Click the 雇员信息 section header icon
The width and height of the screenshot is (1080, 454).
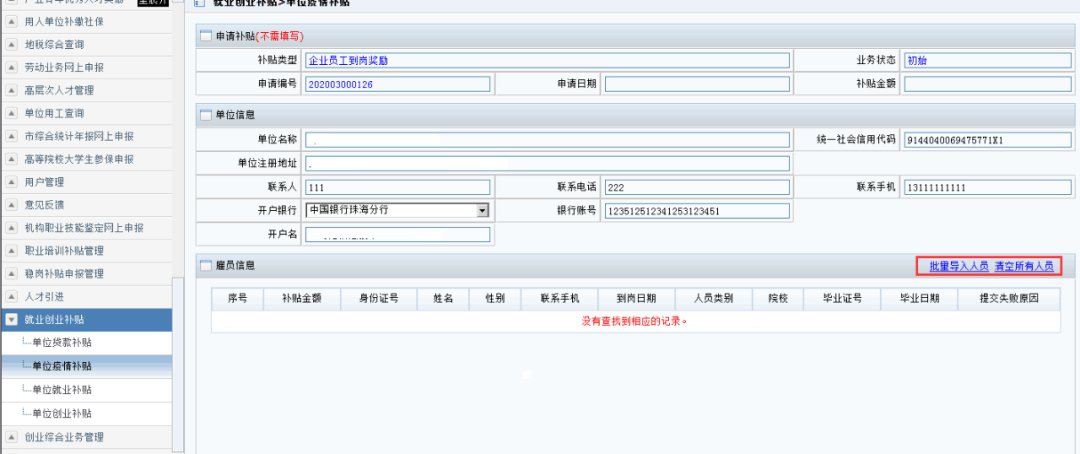click(206, 265)
